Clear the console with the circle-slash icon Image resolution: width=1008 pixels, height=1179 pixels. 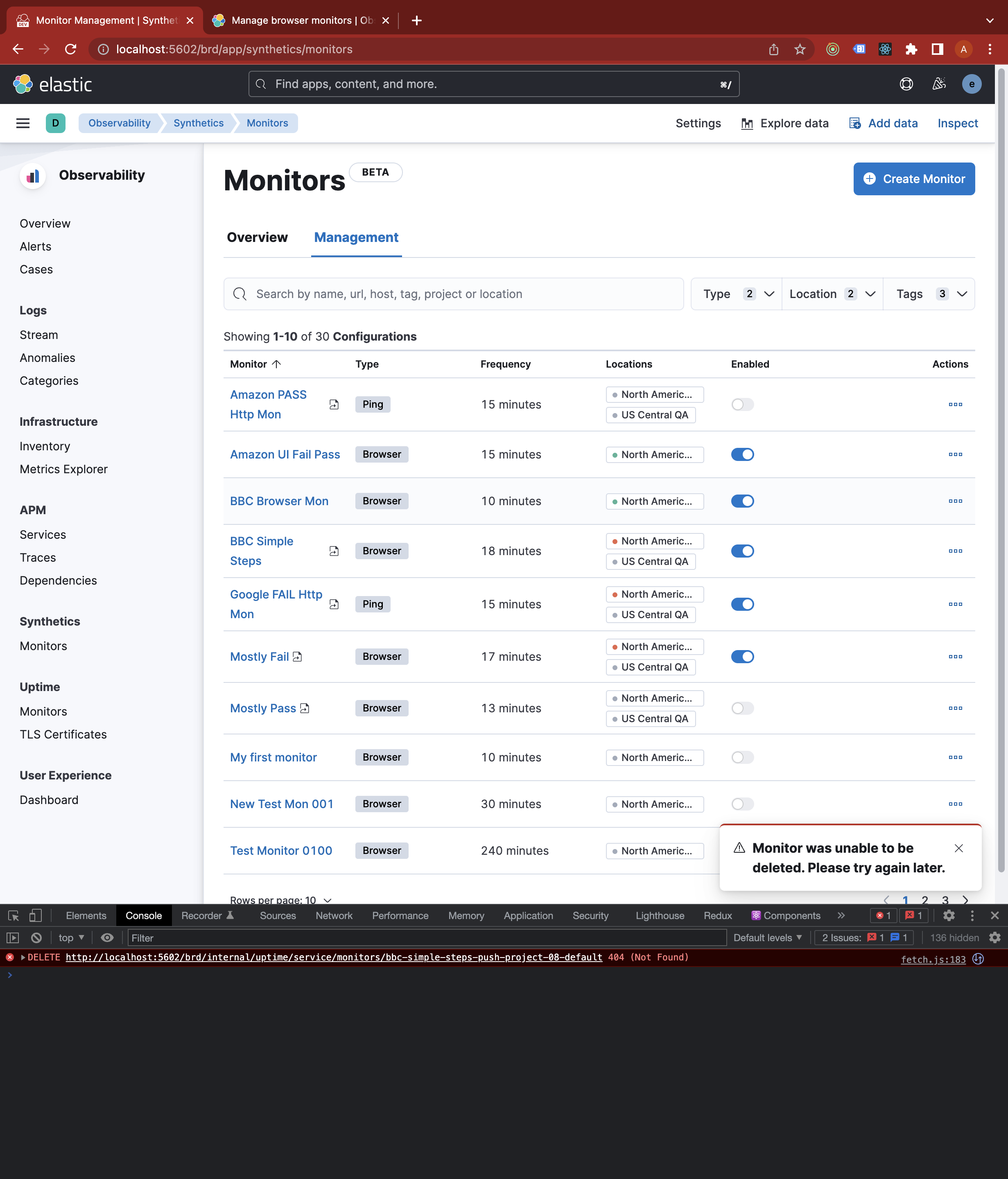(x=36, y=937)
